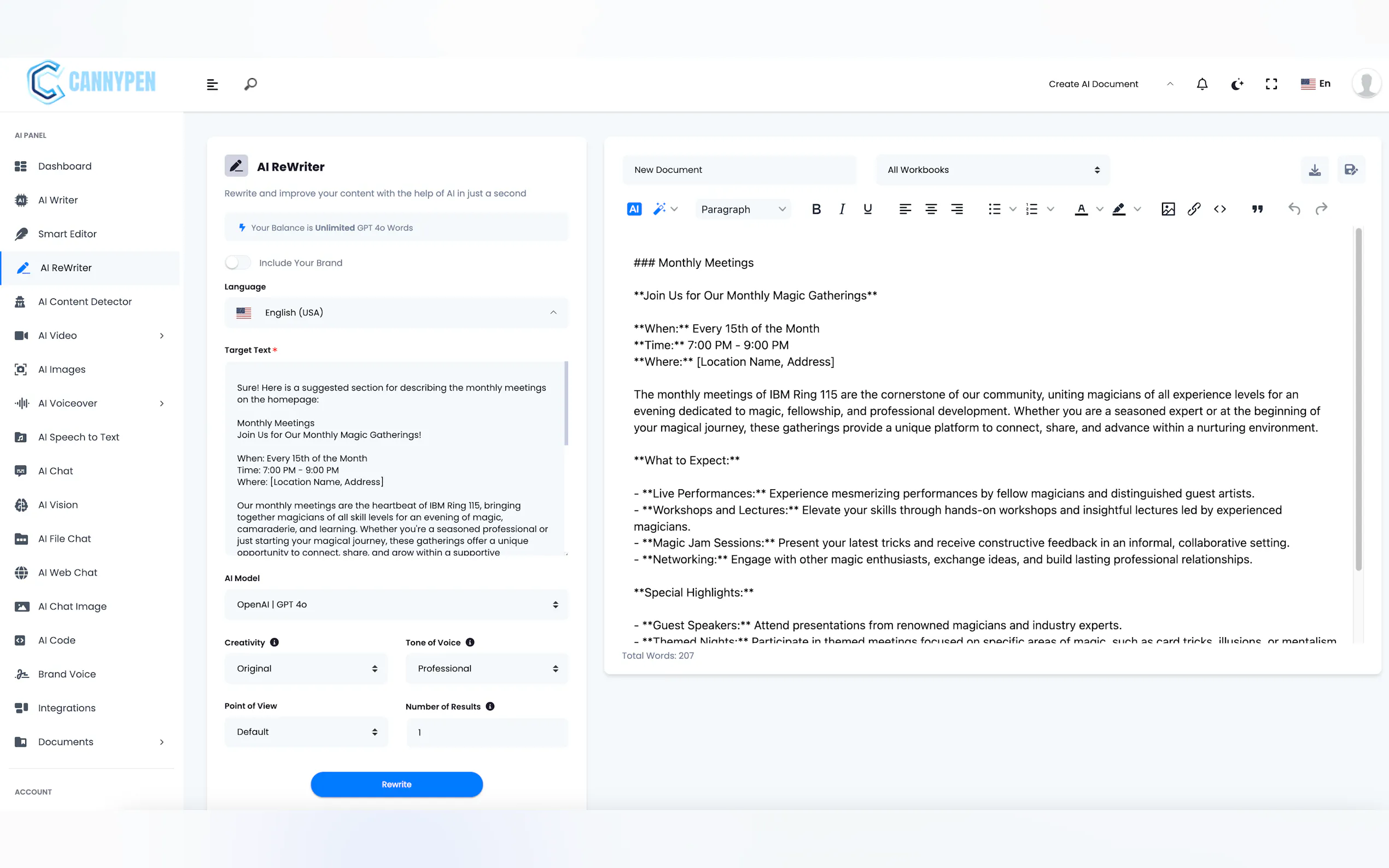Viewport: 1389px width, 868px height.
Task: Click the New Document title field
Action: tap(738, 170)
